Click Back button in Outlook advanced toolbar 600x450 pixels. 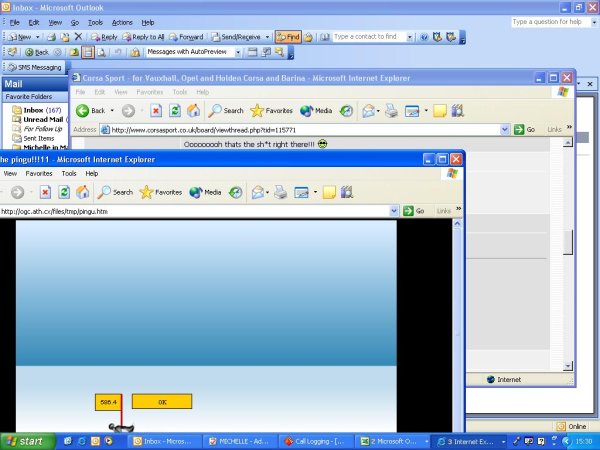pyautogui.click(x=37, y=52)
